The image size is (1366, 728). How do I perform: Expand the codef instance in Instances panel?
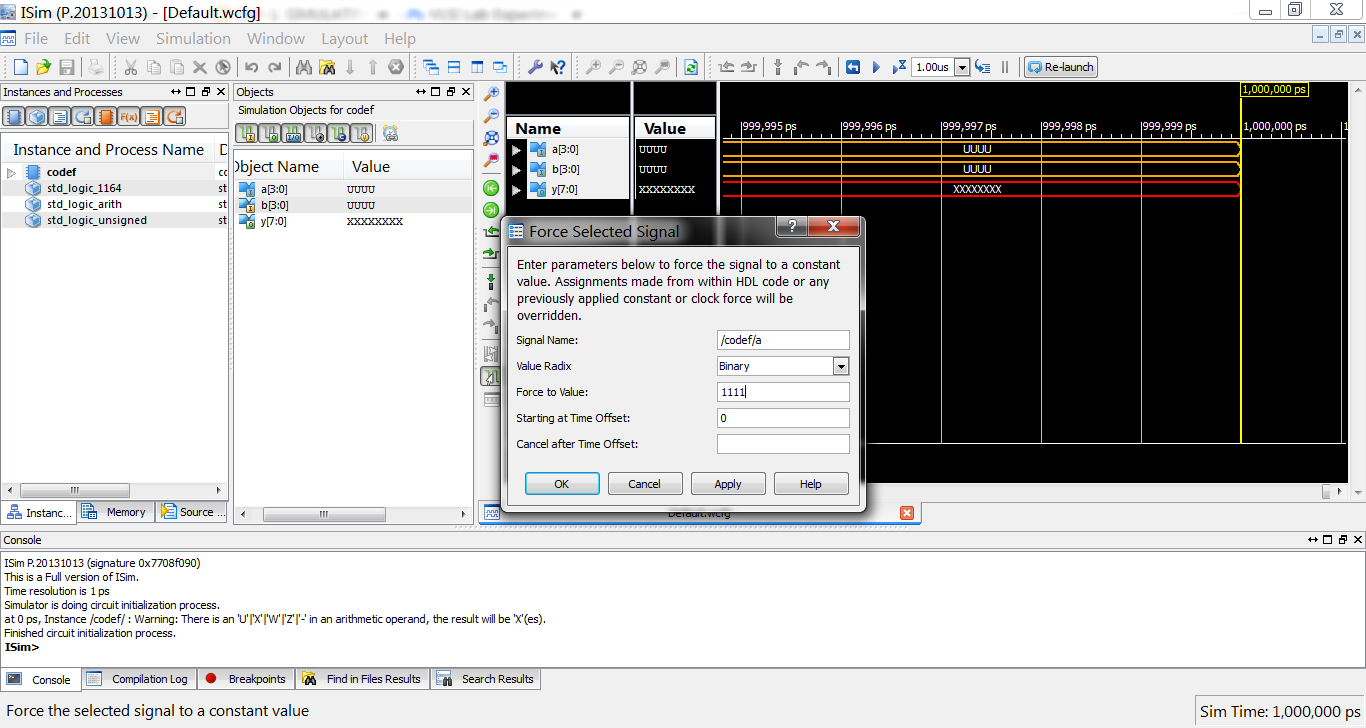coord(12,171)
